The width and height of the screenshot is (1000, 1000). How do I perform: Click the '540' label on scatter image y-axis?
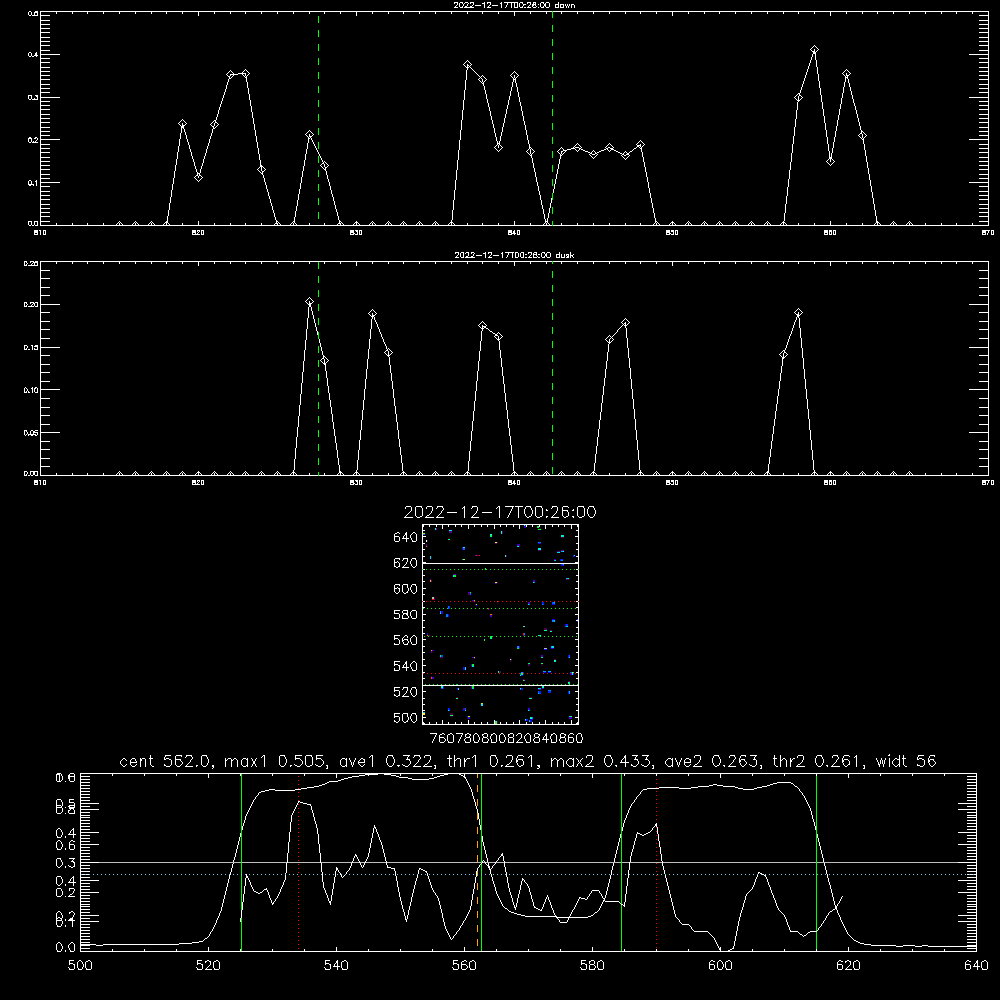pos(406,666)
